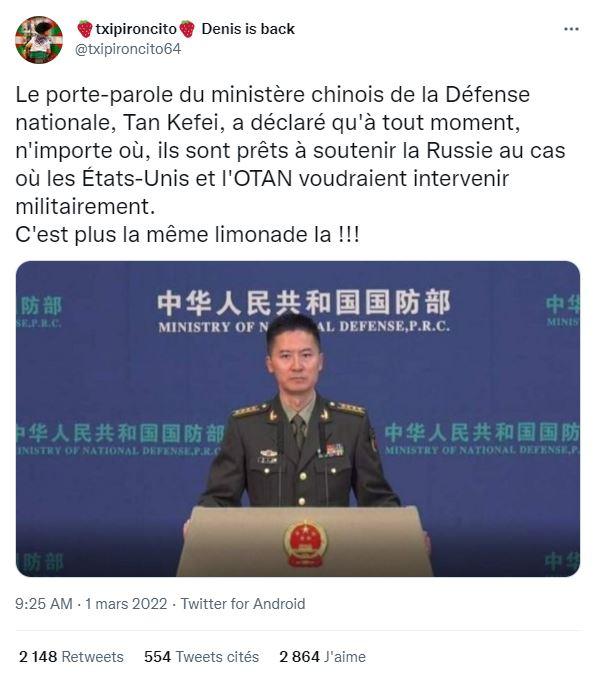
Task: View the 554 Tweets cités list
Action: coord(202,657)
